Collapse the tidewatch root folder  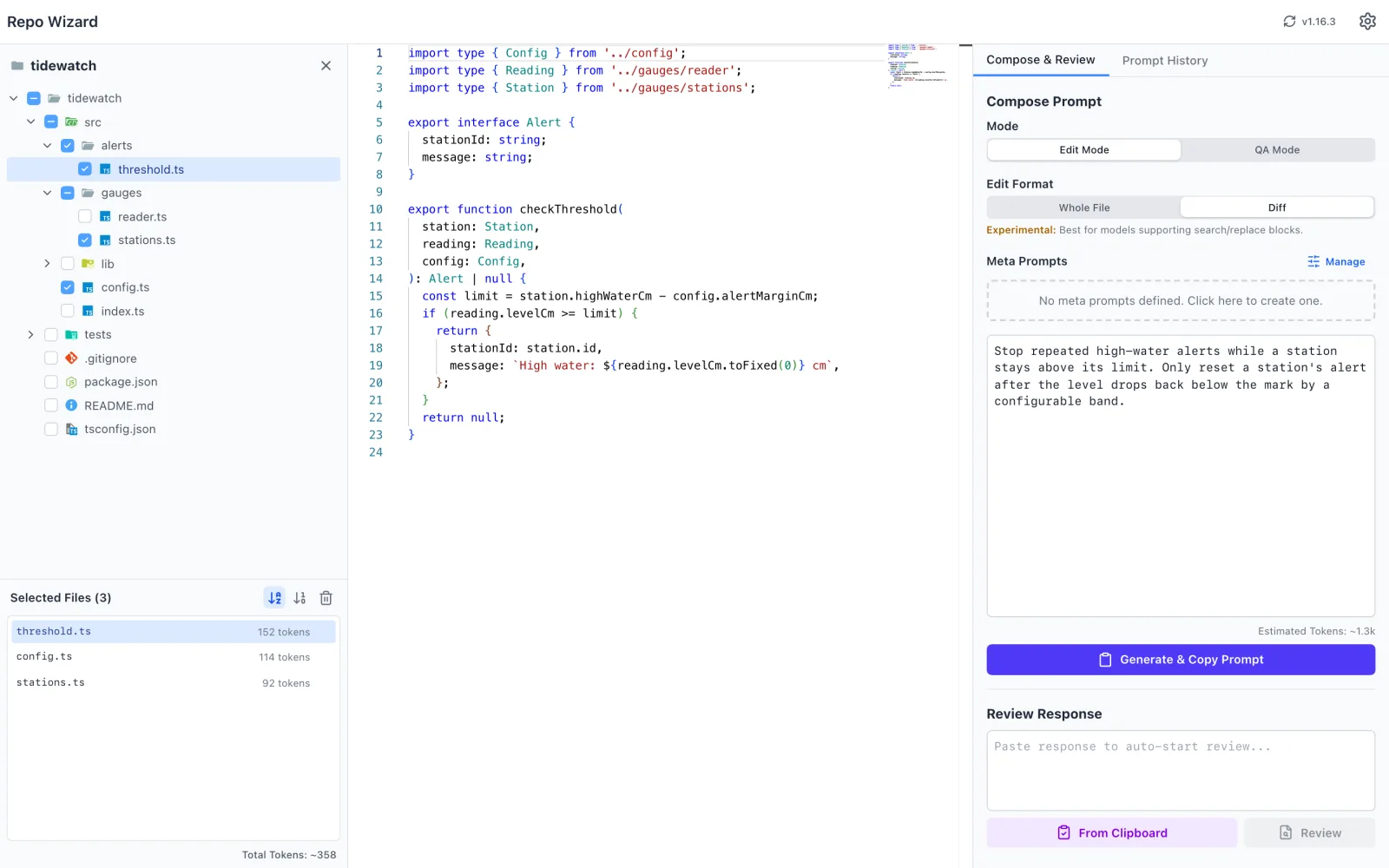click(14, 98)
